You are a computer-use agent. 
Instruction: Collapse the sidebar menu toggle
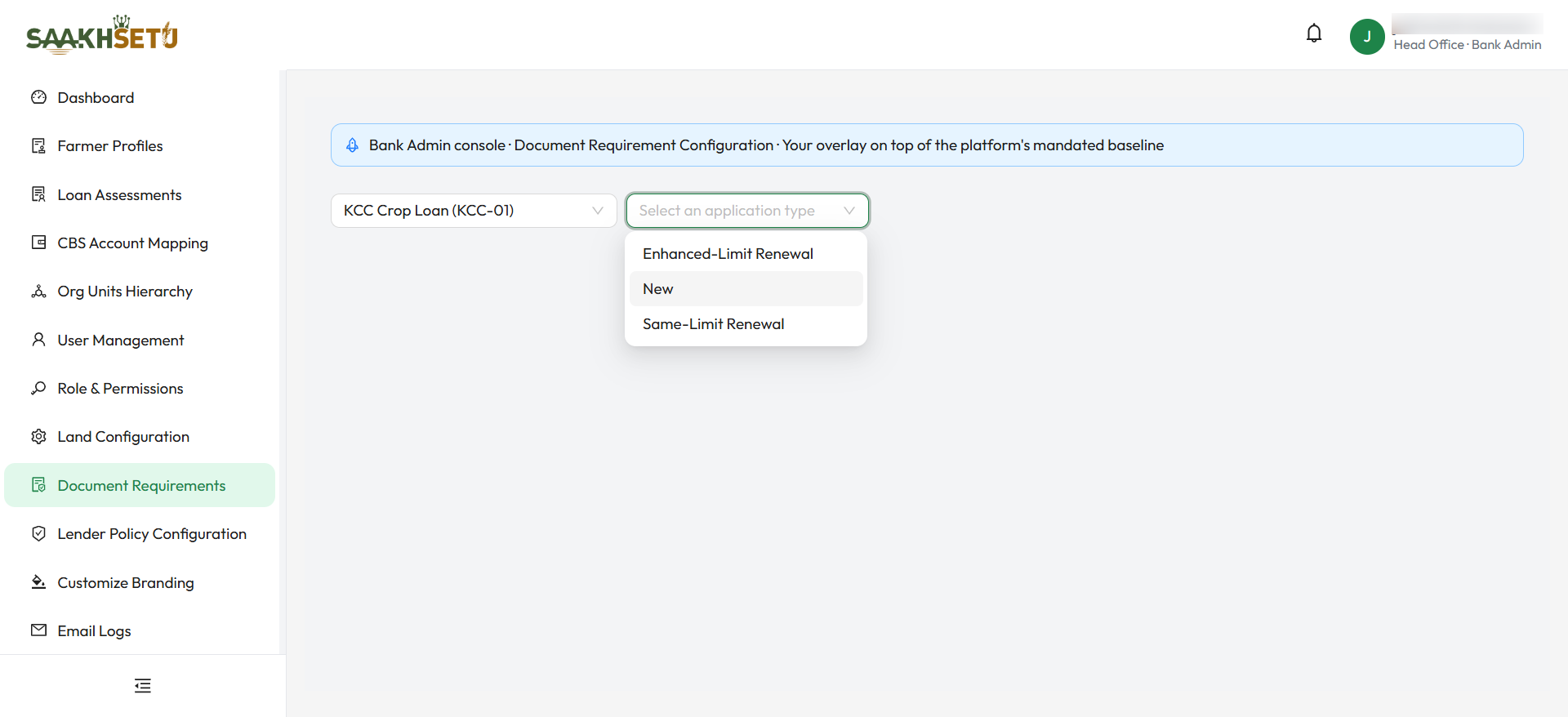pos(143,686)
